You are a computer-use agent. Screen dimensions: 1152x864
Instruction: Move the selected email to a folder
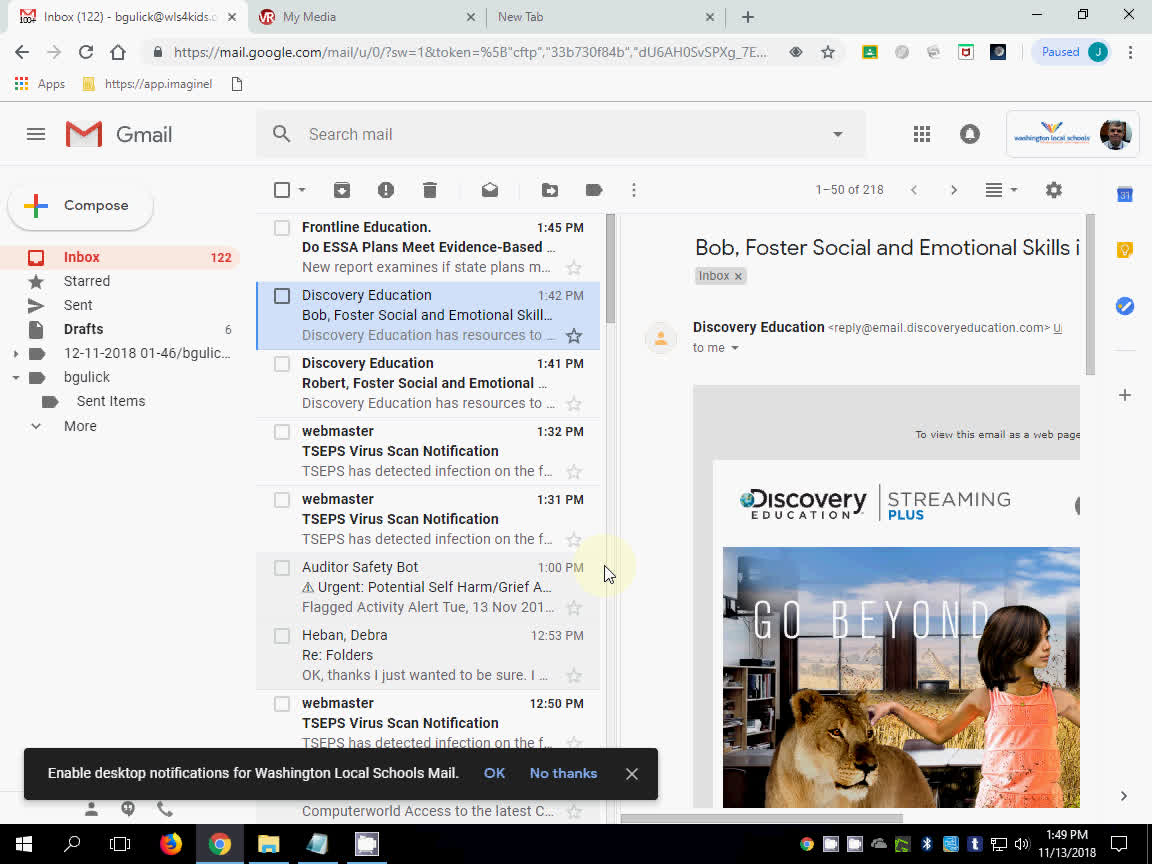pos(549,189)
